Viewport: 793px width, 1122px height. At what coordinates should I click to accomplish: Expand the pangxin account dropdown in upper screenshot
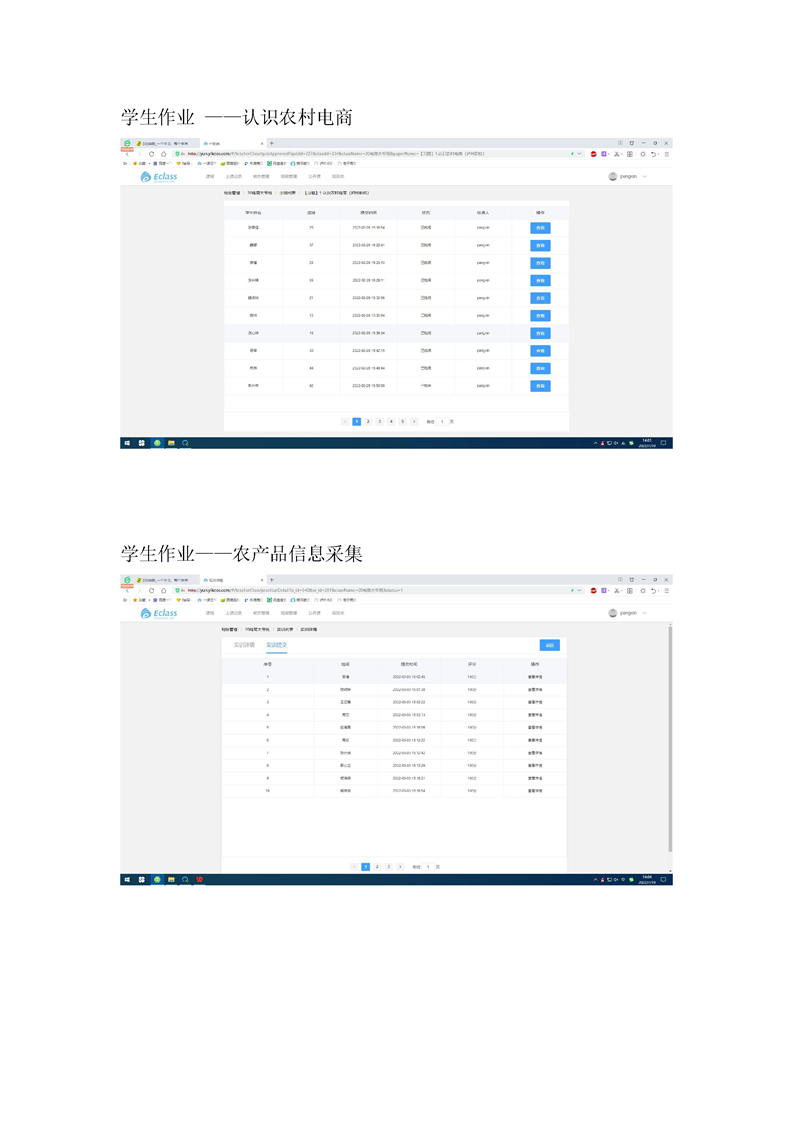645,177
